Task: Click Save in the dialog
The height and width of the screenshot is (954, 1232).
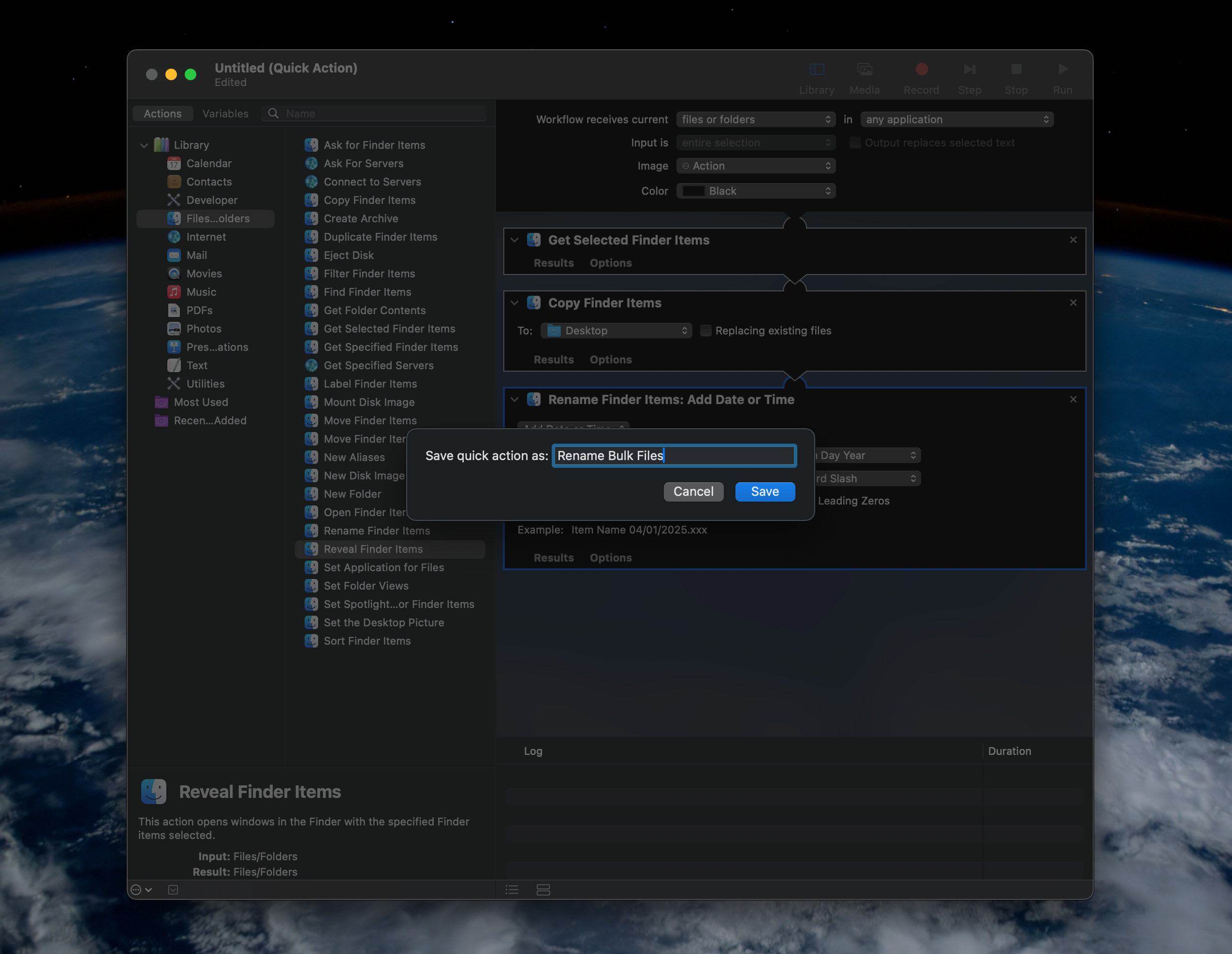Action: pos(765,491)
